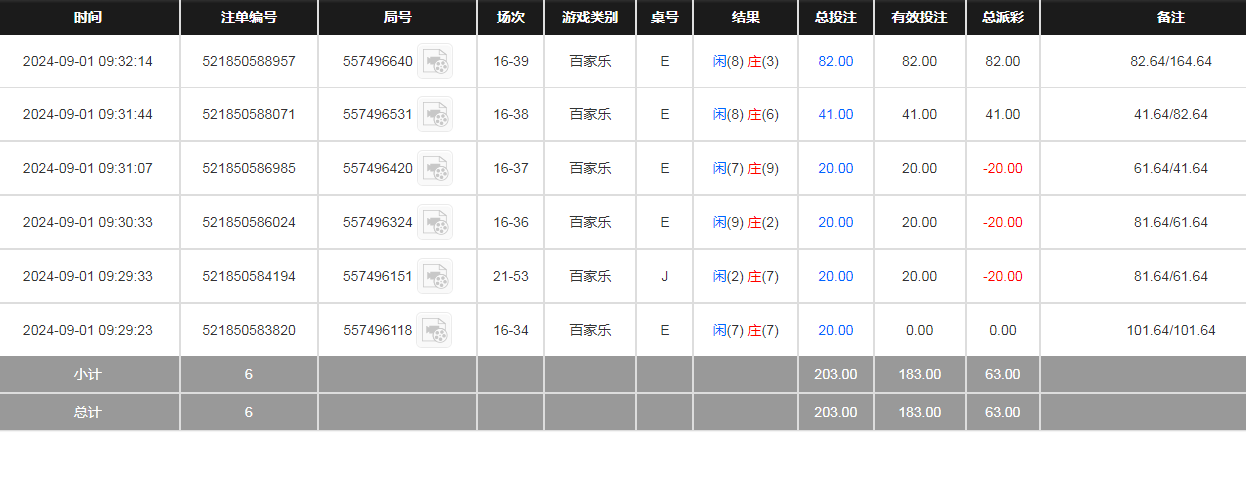Click the 注单编号 column header
Viewport: 1246px width, 487px height.
(x=249, y=18)
